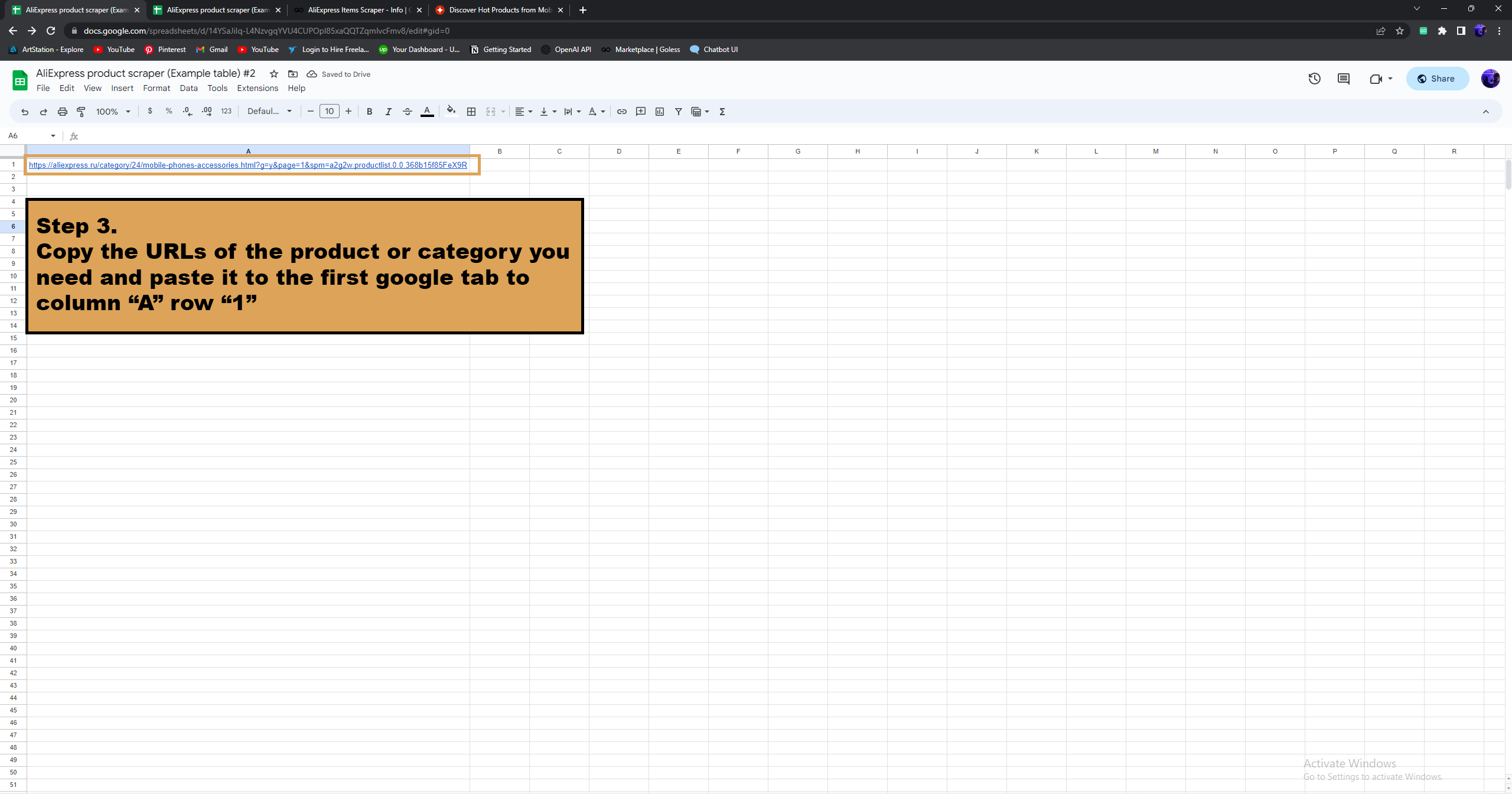Toggle bold formatting
Image resolution: width=1512 pixels, height=794 pixels.
[369, 112]
